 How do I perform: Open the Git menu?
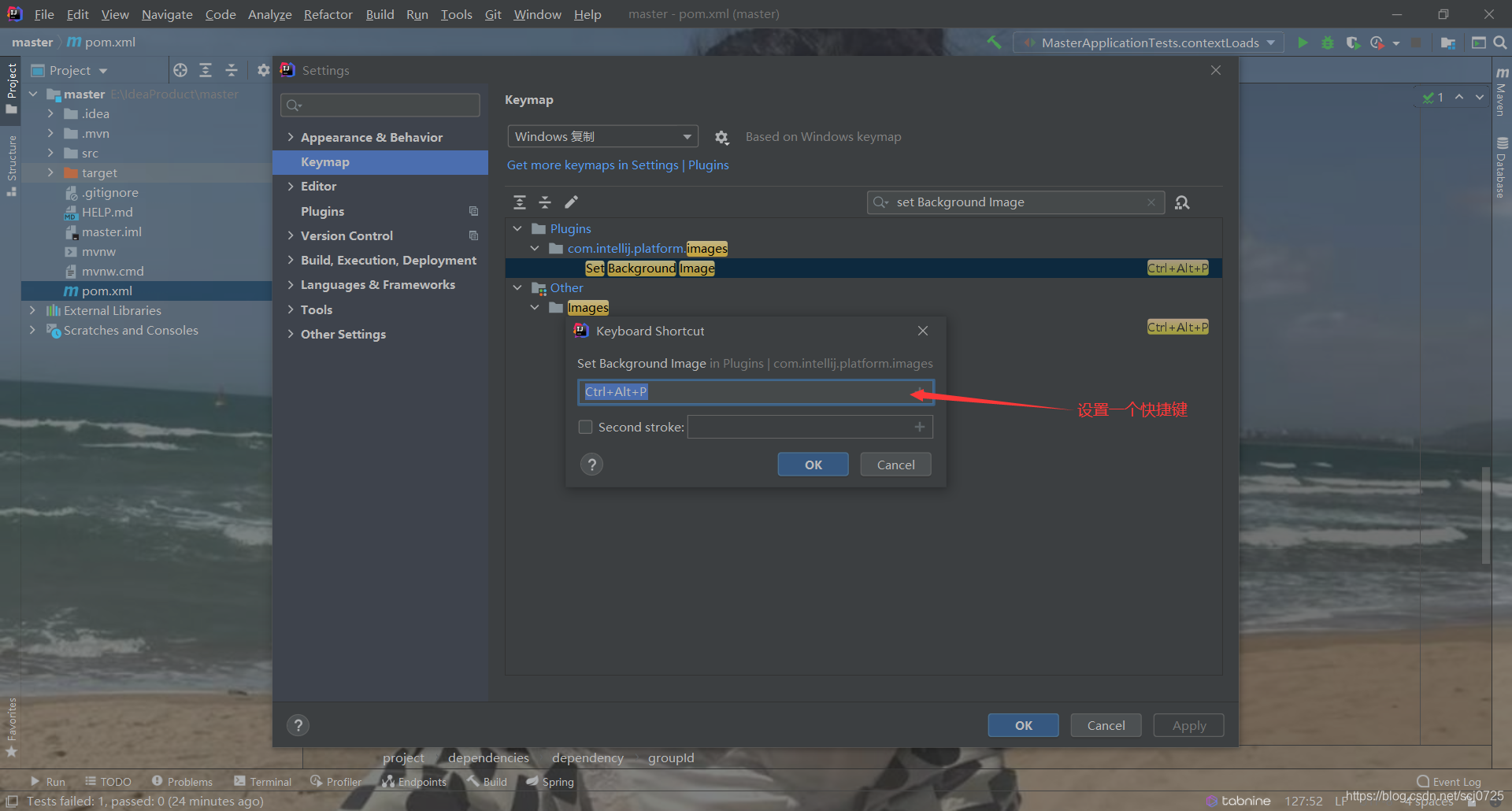[x=493, y=14]
